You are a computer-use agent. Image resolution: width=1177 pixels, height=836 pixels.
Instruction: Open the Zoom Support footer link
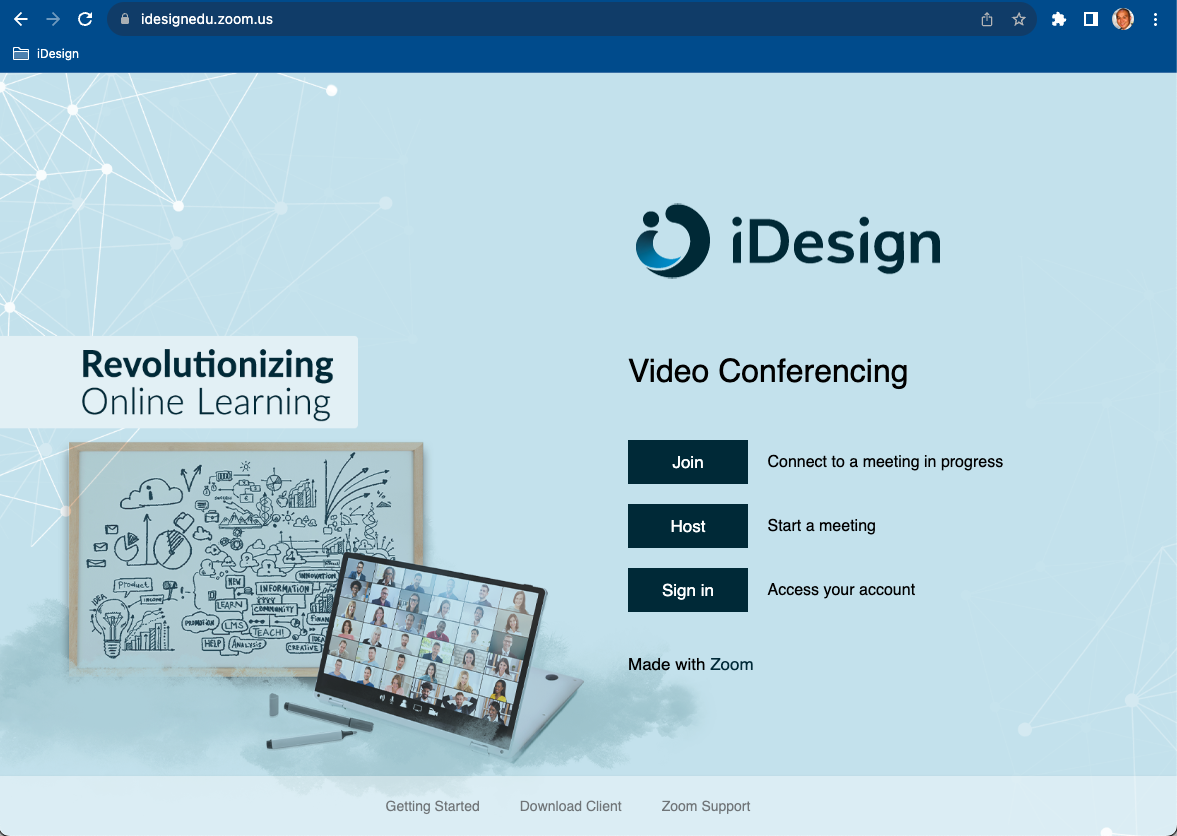tap(706, 806)
